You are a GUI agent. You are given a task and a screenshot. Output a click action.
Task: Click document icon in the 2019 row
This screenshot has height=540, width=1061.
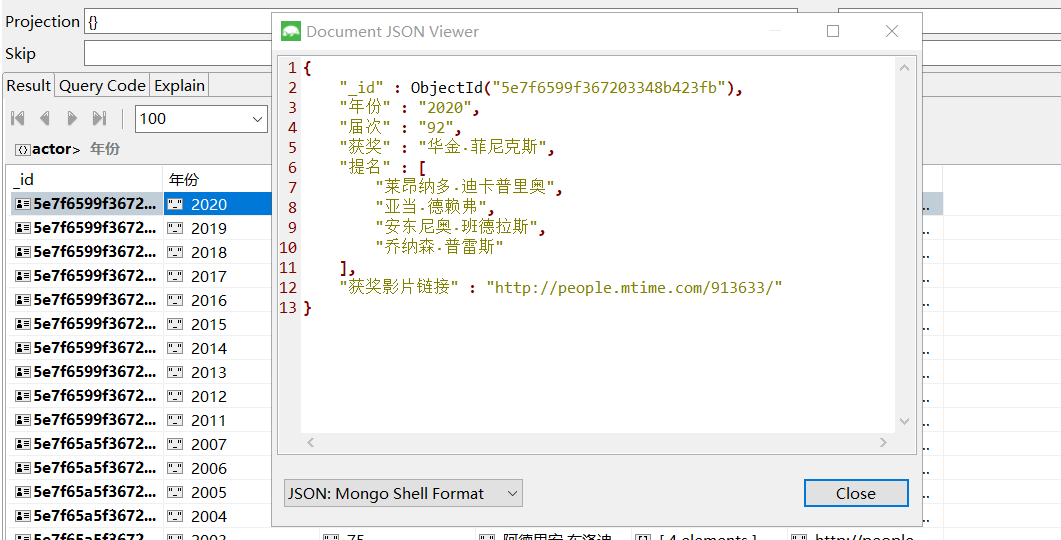(x=22, y=228)
